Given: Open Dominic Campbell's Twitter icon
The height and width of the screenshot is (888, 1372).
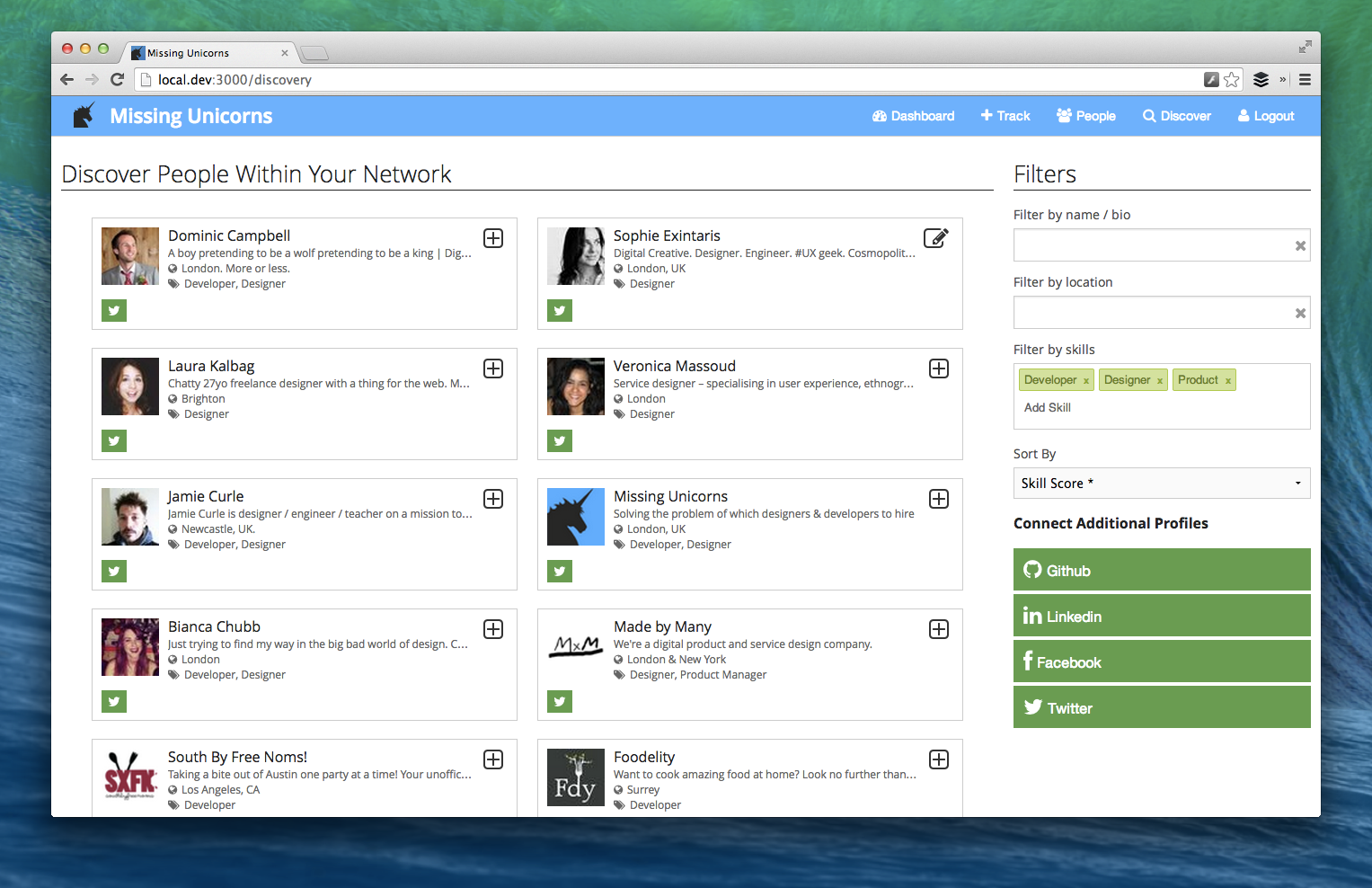Looking at the screenshot, I should 114,310.
